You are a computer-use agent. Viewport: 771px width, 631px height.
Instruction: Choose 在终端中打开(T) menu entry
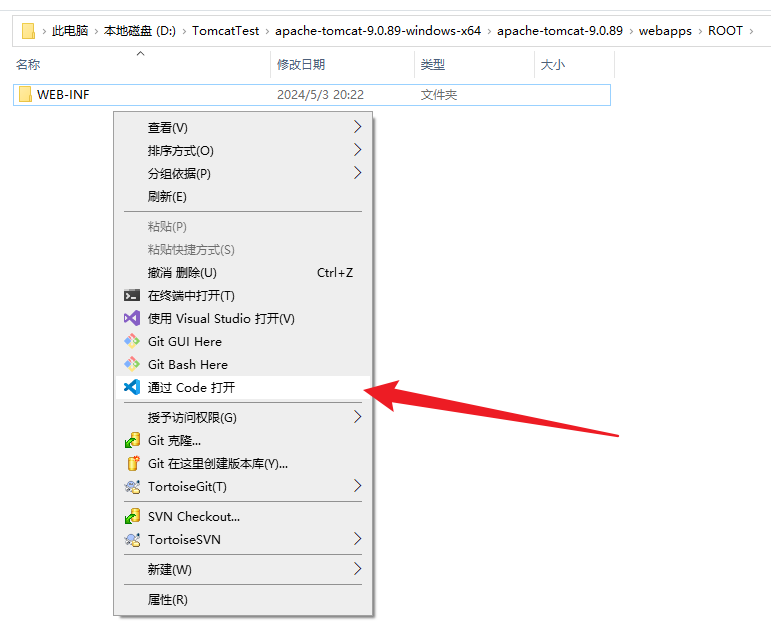[x=243, y=296]
